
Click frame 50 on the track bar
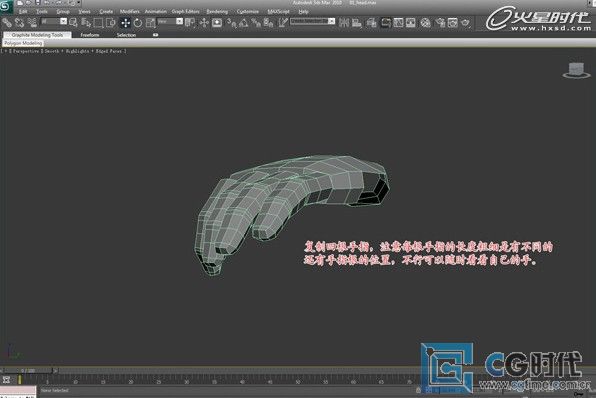click(x=298, y=381)
